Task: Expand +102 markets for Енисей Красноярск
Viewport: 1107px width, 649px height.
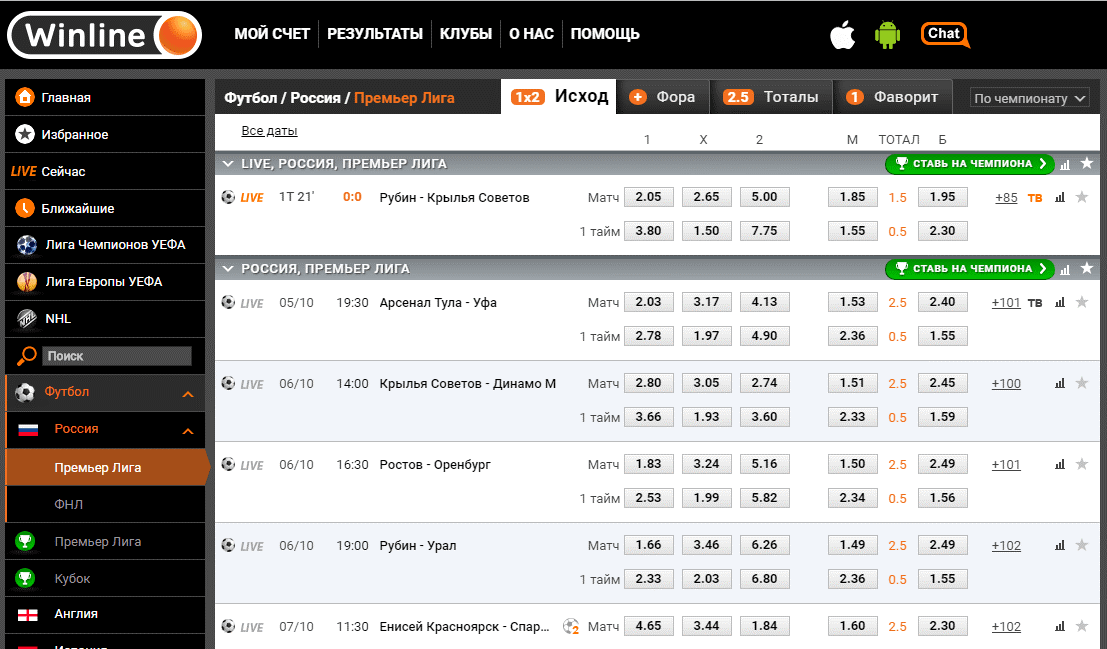Action: pyautogui.click(x=1006, y=626)
